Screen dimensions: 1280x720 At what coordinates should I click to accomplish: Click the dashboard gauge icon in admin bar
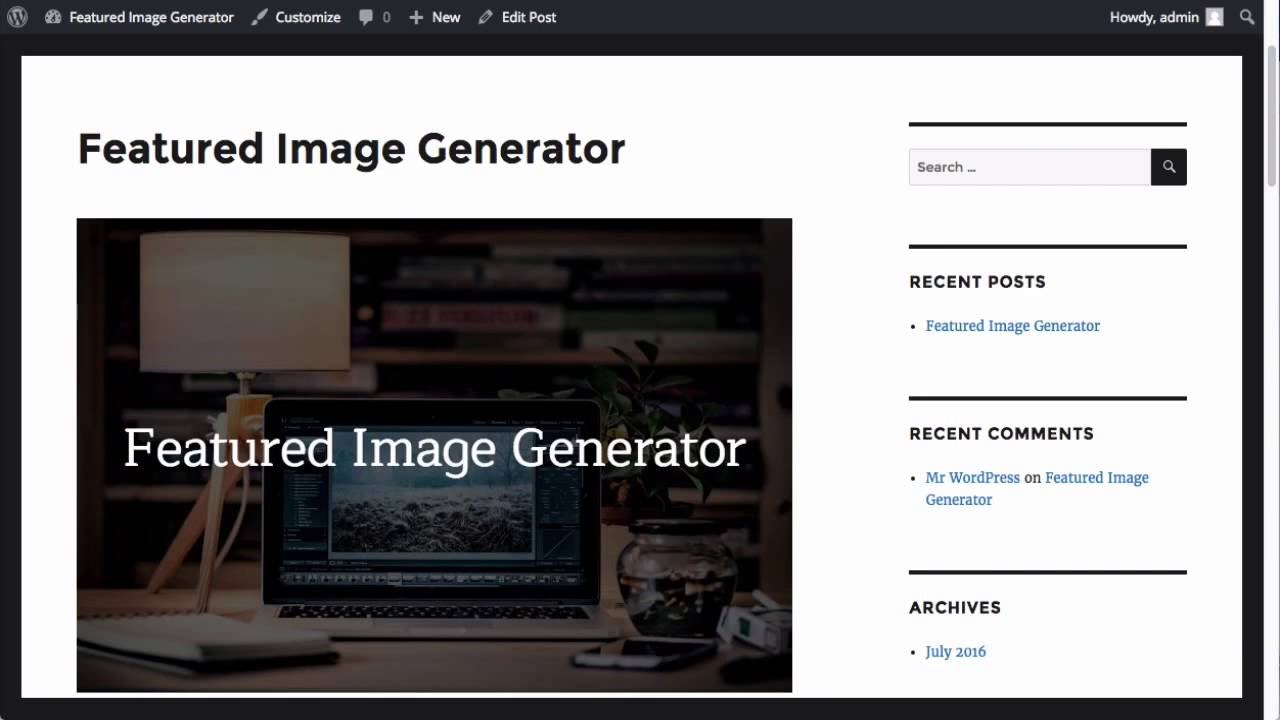pyautogui.click(x=53, y=17)
